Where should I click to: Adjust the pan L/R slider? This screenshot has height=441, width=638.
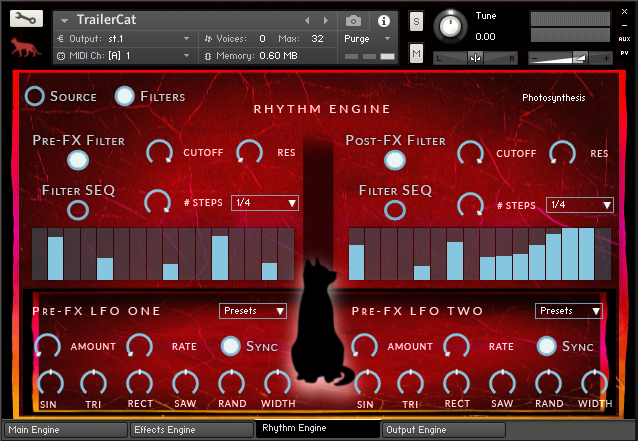475,58
